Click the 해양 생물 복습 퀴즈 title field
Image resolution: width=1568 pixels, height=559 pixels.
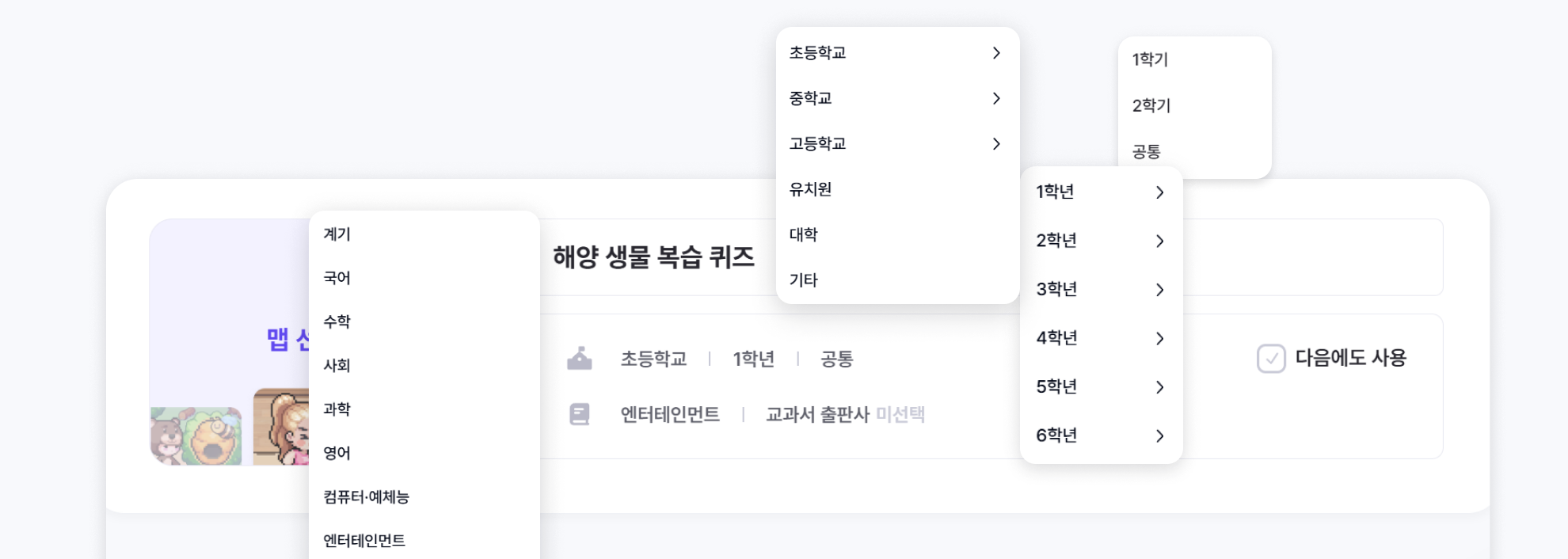[654, 257]
